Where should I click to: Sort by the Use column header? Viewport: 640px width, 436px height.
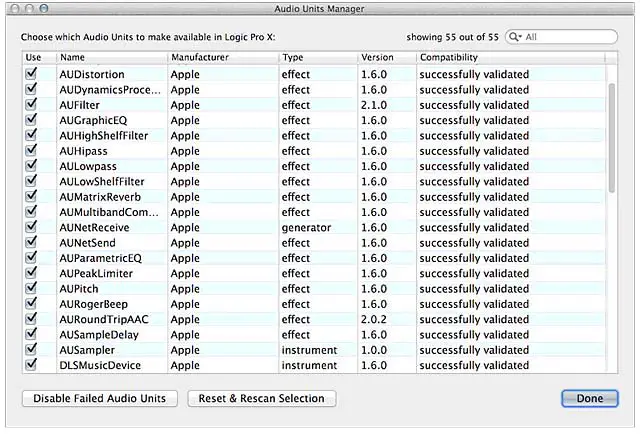[x=39, y=58]
